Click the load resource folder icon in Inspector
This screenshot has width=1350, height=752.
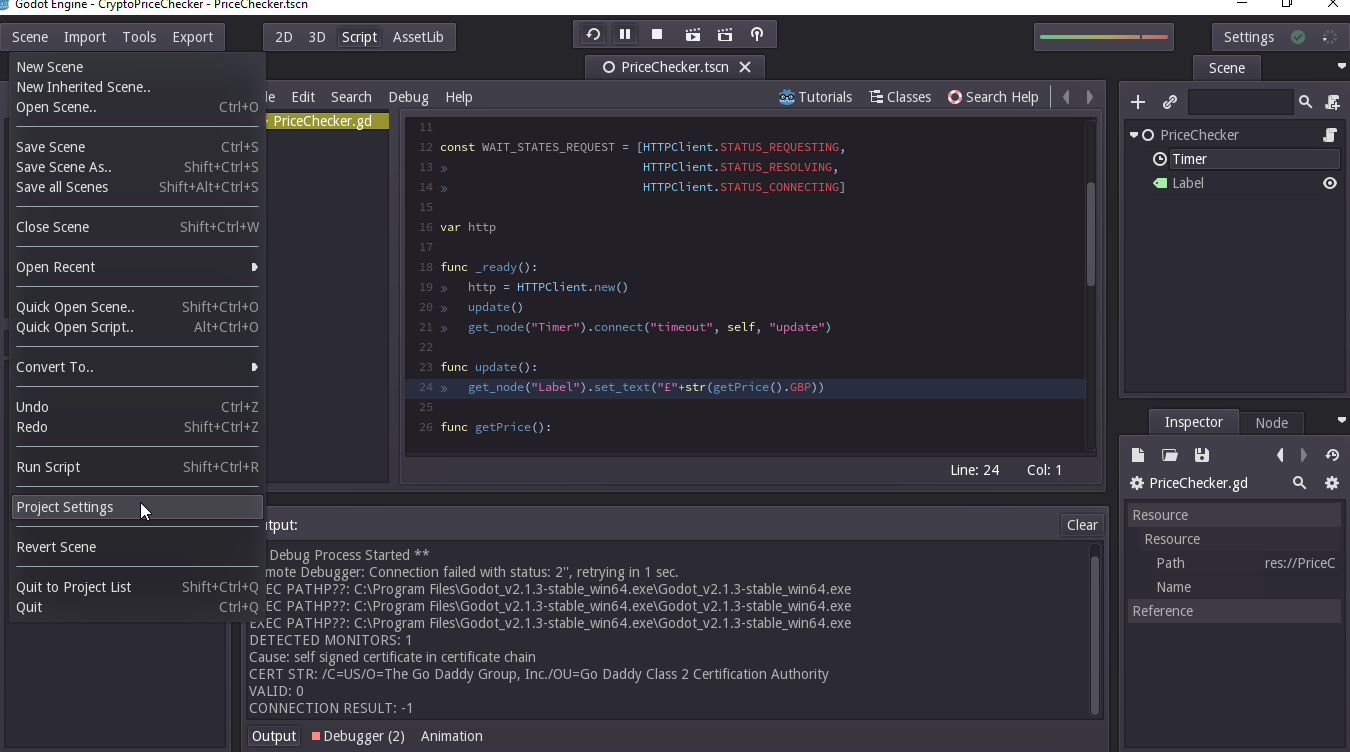[1169, 455]
